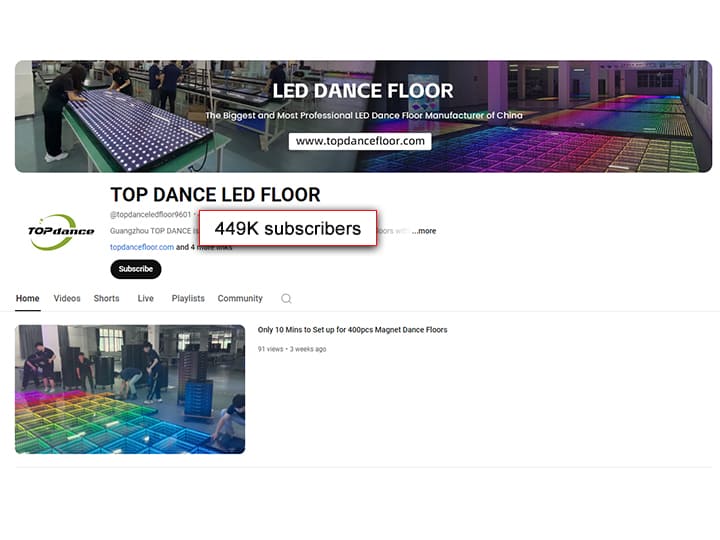Click video title 'Only 10 Mins to Set up'
The image size is (720, 540).
pos(352,330)
